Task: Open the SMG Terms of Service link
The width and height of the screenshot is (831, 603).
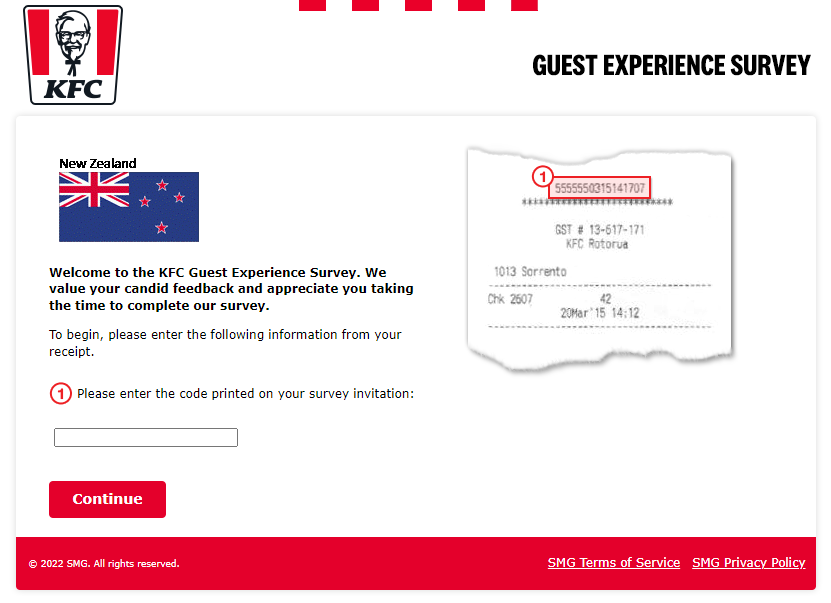Action: click(x=614, y=563)
